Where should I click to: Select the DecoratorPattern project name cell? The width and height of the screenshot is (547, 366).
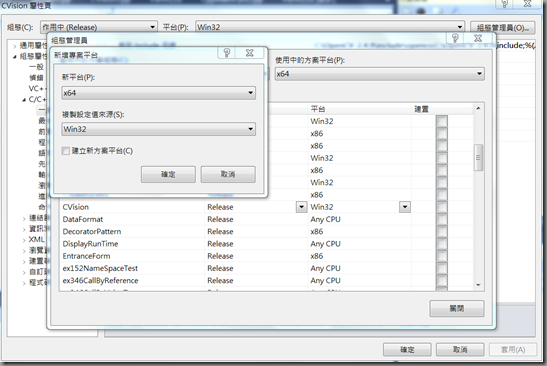[132, 232]
